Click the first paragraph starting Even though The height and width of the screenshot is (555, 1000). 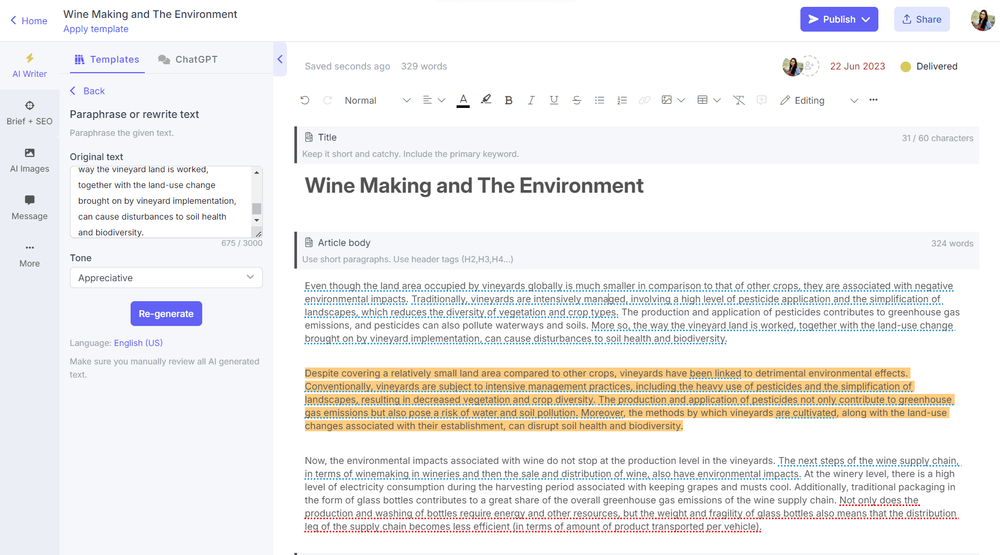pos(631,312)
